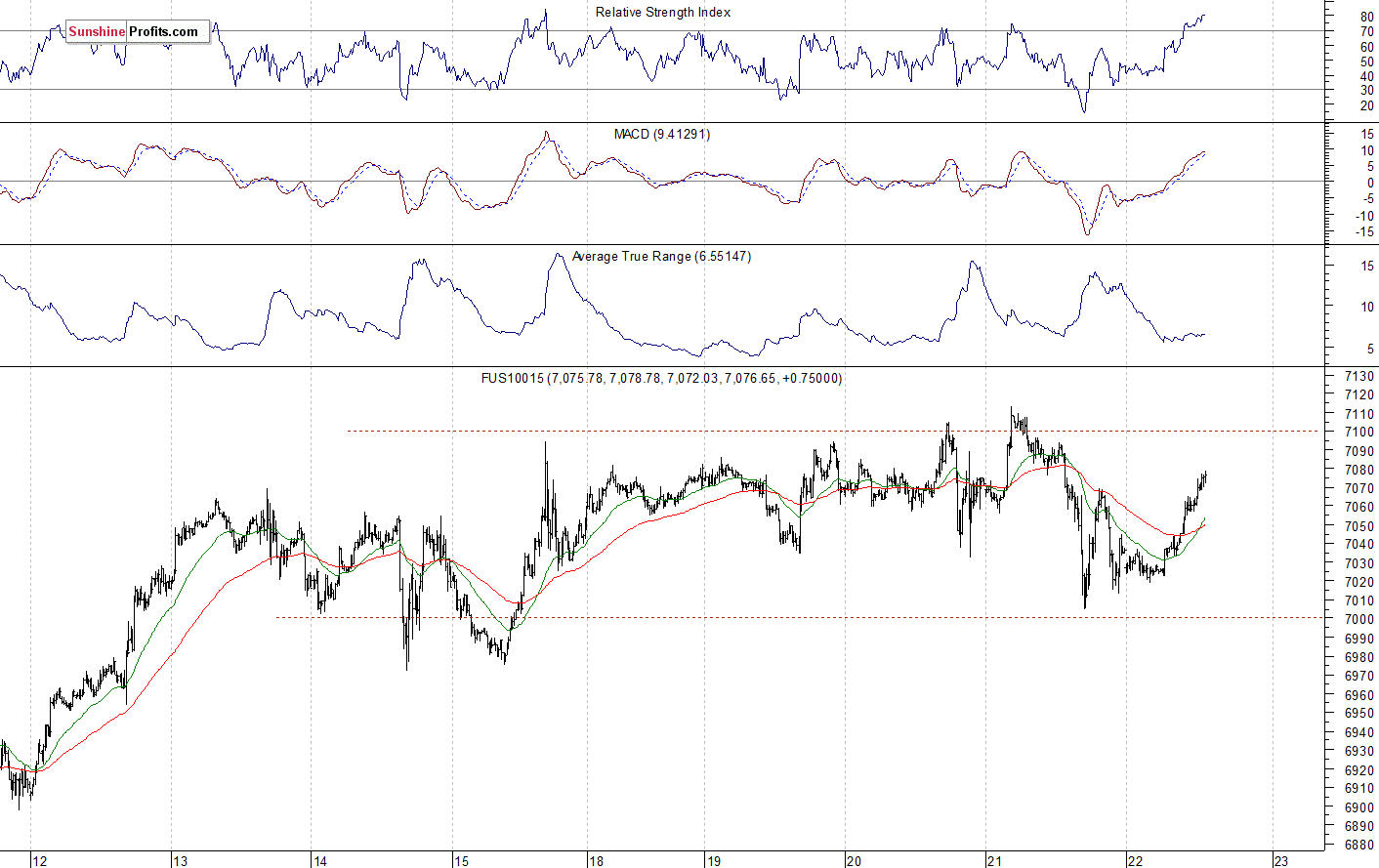Click date label 13 on time axis
The width and height of the screenshot is (1379, 868).
(x=180, y=860)
